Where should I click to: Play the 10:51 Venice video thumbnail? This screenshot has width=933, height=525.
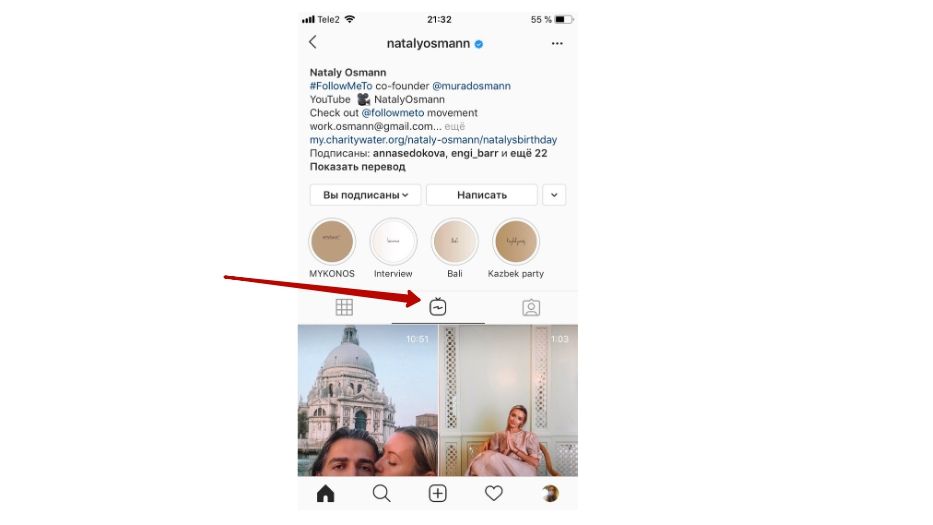point(368,400)
